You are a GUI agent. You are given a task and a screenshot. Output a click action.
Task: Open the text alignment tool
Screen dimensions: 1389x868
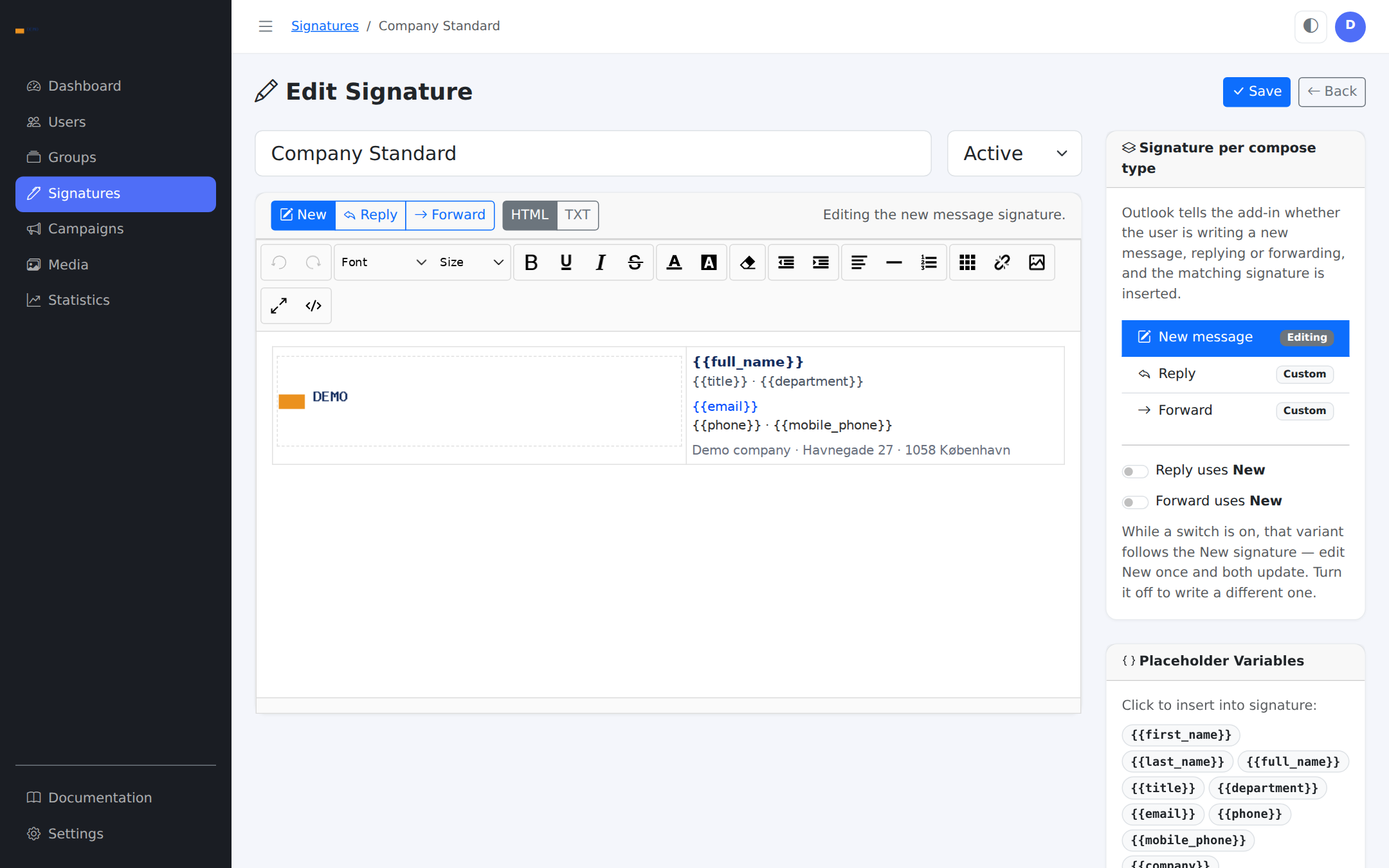859,262
